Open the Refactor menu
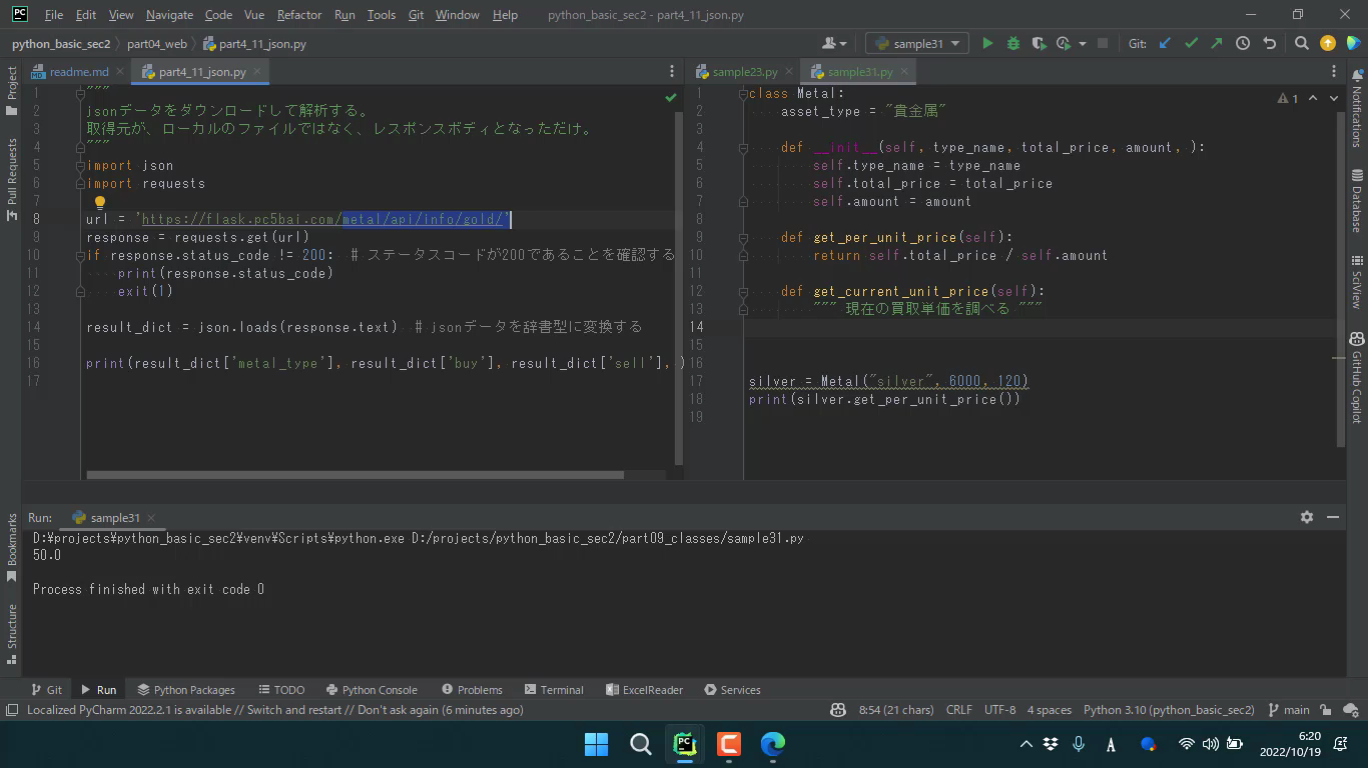1368x768 pixels. pyautogui.click(x=299, y=15)
